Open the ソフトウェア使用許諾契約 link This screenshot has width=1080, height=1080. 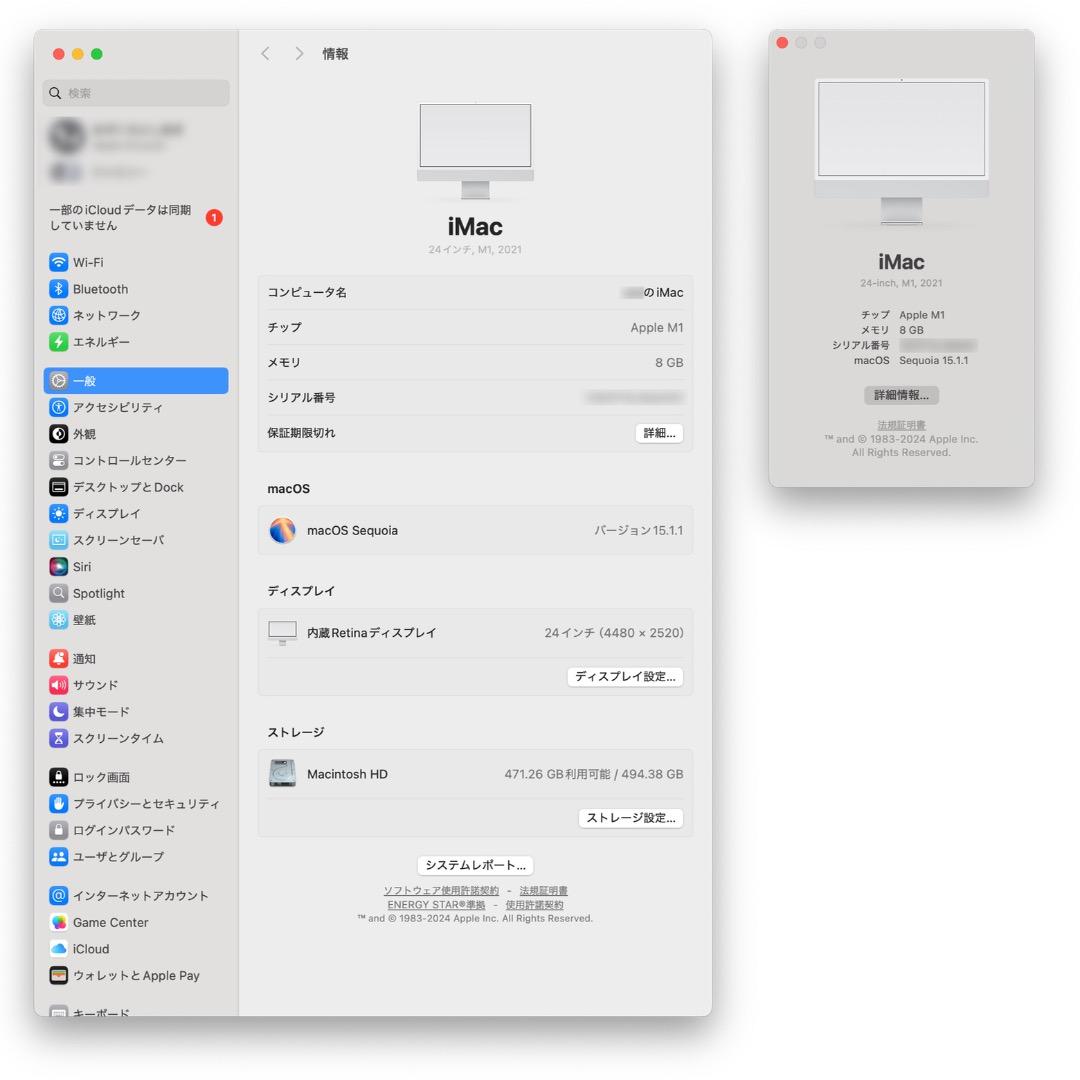point(440,890)
